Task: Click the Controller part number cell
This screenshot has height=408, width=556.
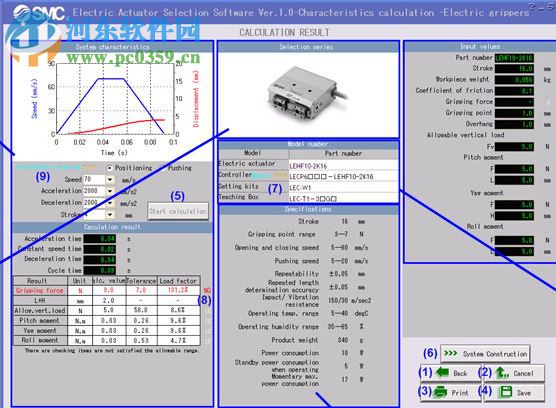Action: coord(343,176)
